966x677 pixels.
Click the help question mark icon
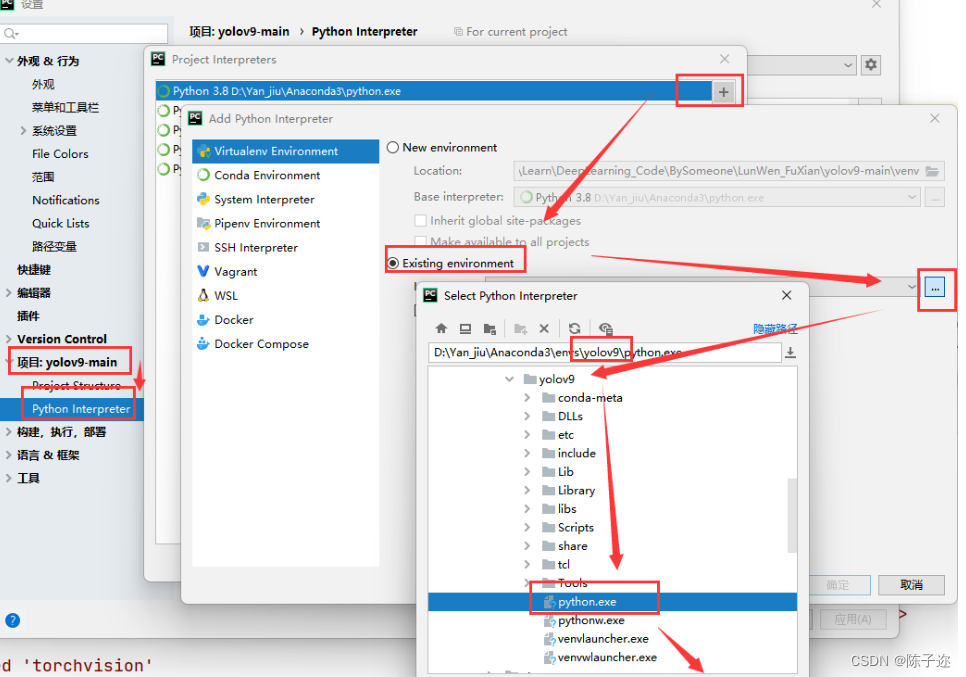[12, 620]
